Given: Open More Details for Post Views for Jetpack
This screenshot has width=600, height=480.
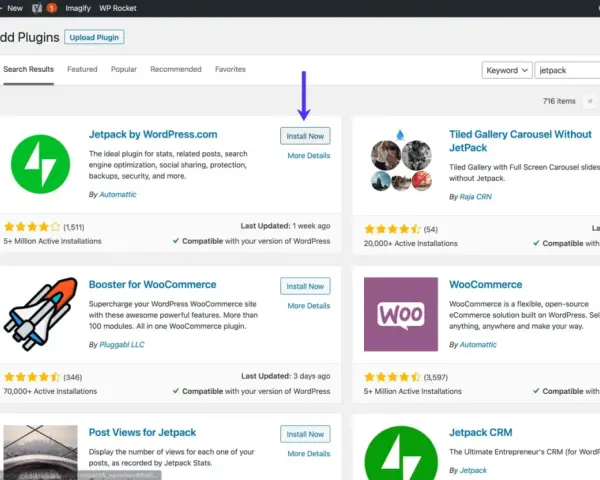Looking at the screenshot, I should [308, 454].
